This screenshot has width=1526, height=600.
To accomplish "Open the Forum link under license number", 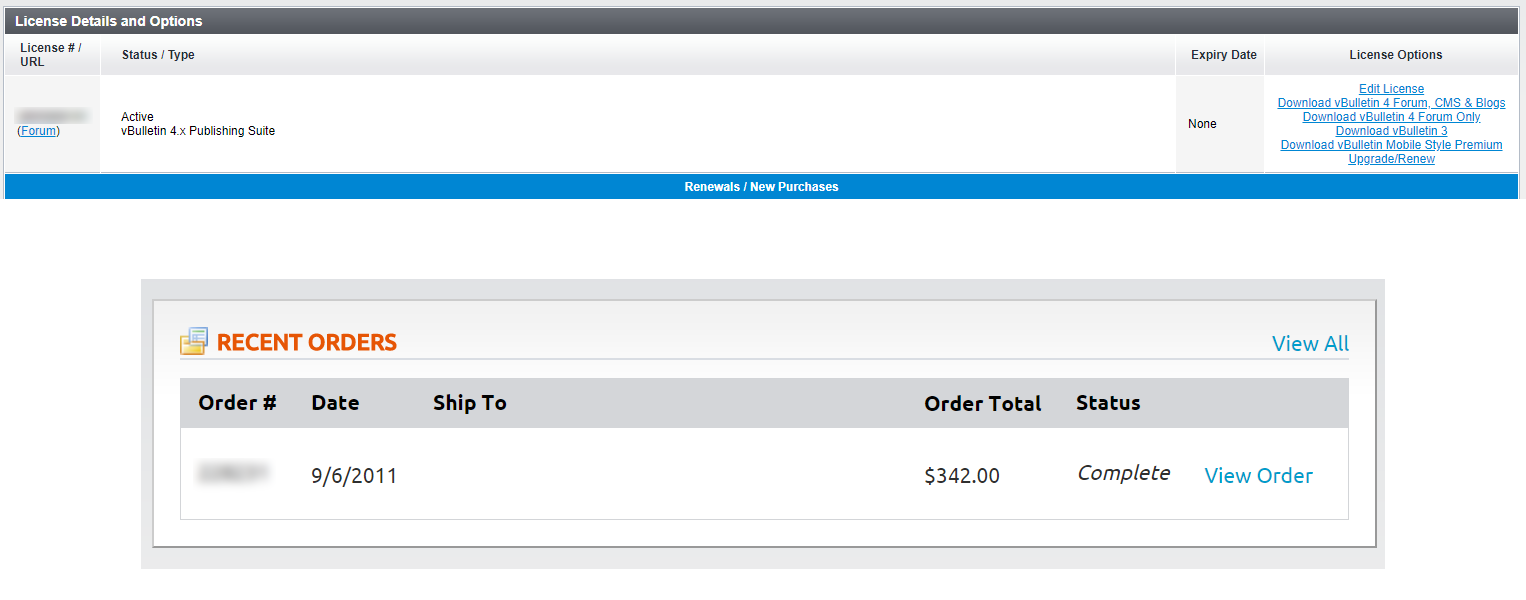I will (39, 131).
